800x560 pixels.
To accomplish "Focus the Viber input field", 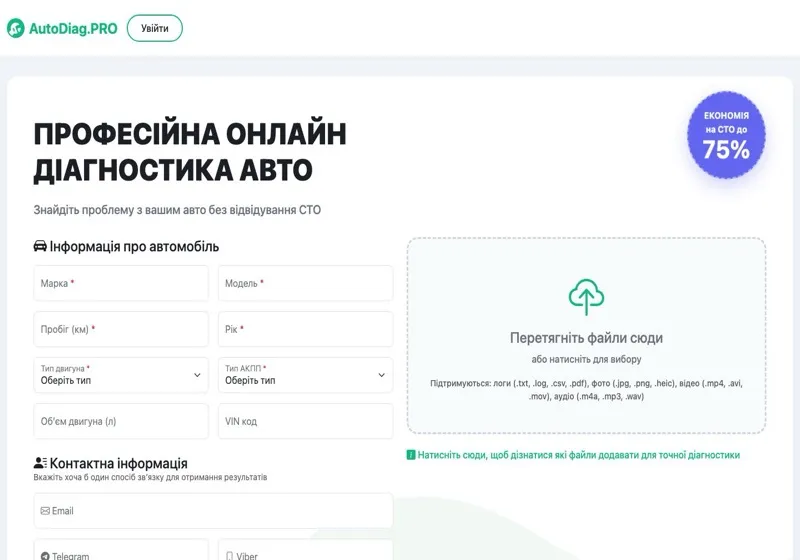I will 306,550.
